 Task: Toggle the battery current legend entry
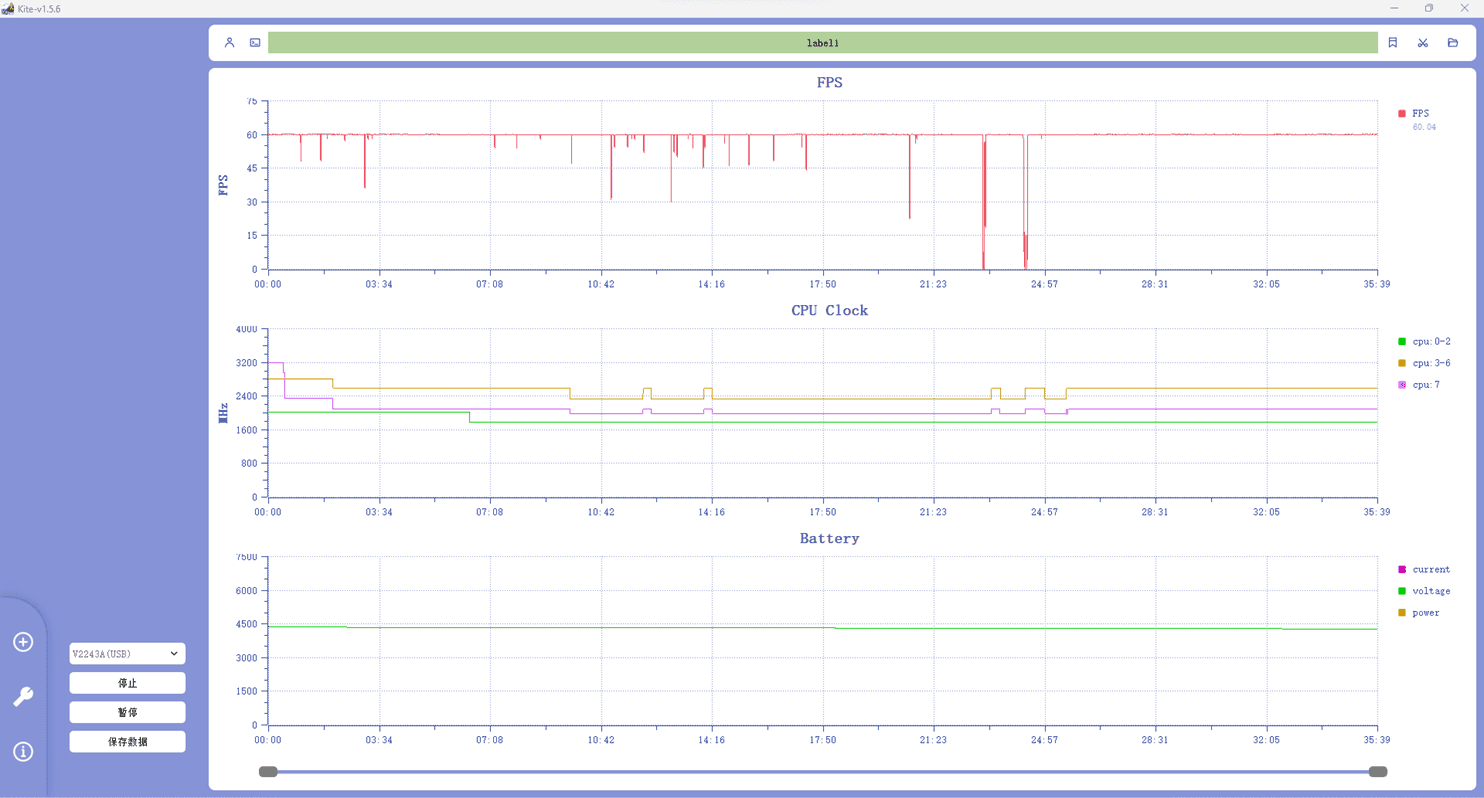1424,570
